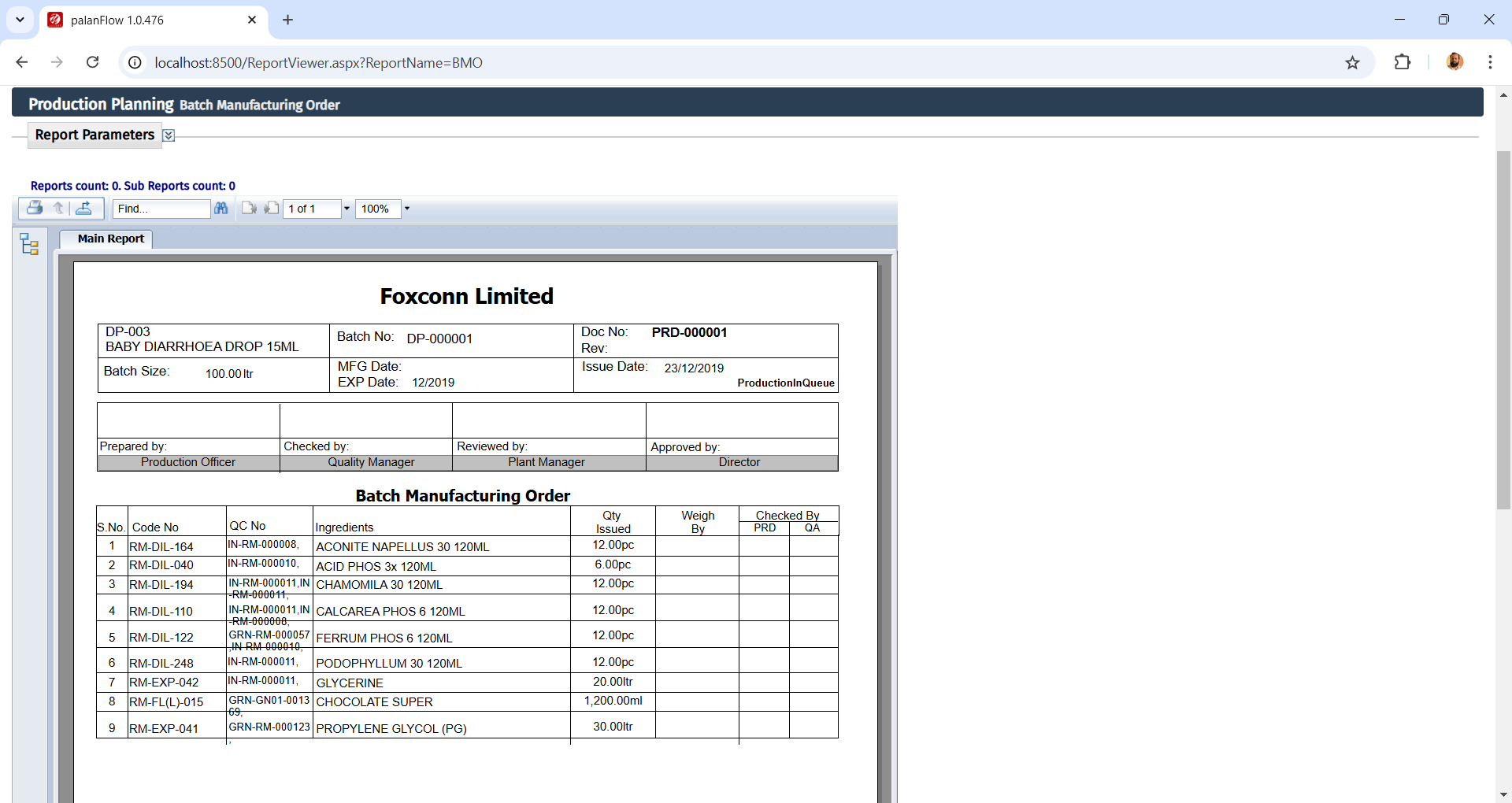View site information icon
Viewport: 1512px width, 803px height.
pos(135,62)
